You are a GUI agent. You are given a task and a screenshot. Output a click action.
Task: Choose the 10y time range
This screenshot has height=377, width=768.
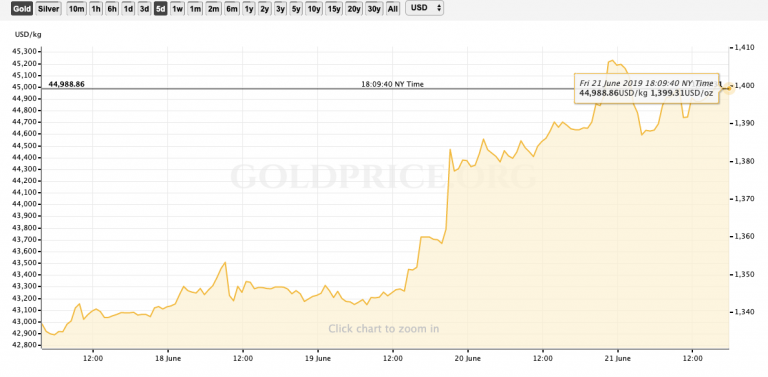point(314,9)
